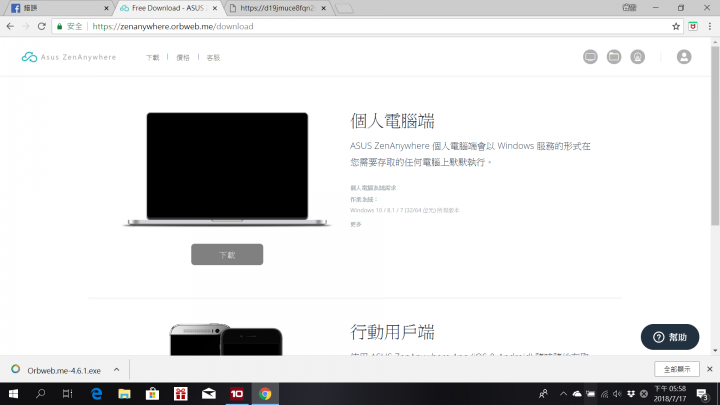This screenshot has width=720, height=405.
Task: Bookmark this page with the star icon
Action: (676, 26)
